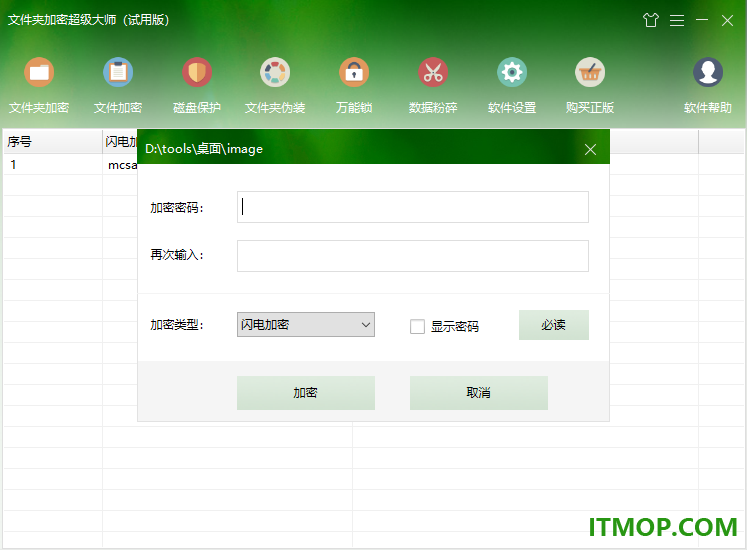
Task: Close the D:\tools\桌面\image dialog
Action: pyautogui.click(x=590, y=150)
